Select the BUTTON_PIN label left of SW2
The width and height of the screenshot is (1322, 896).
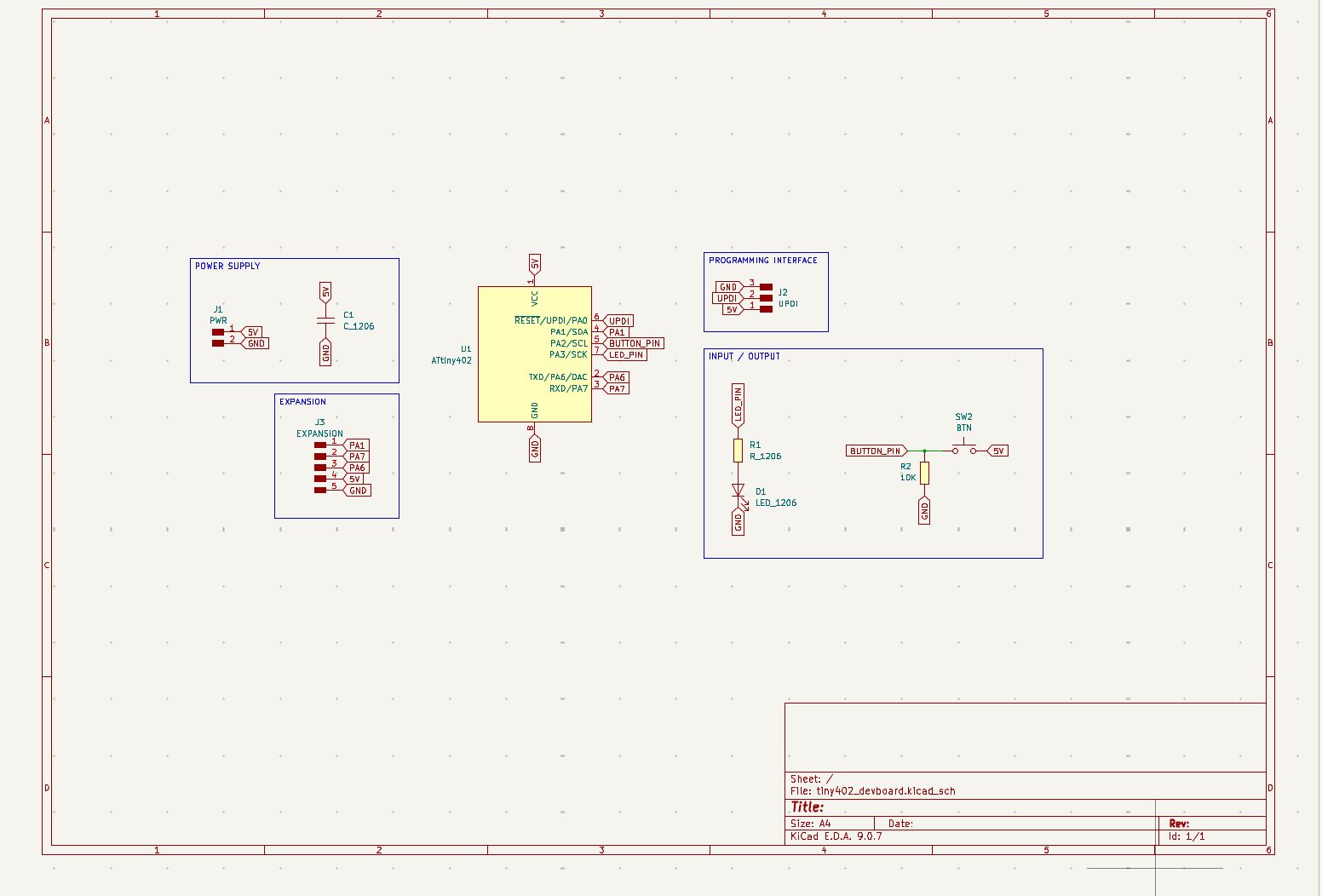pos(877,451)
